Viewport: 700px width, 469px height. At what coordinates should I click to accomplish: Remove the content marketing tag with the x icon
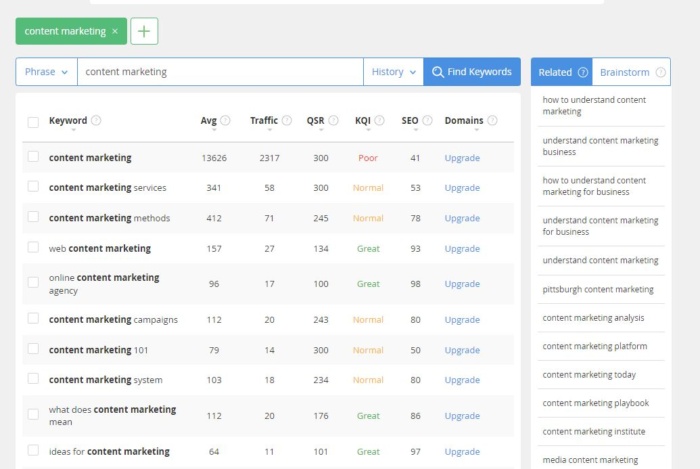point(115,31)
